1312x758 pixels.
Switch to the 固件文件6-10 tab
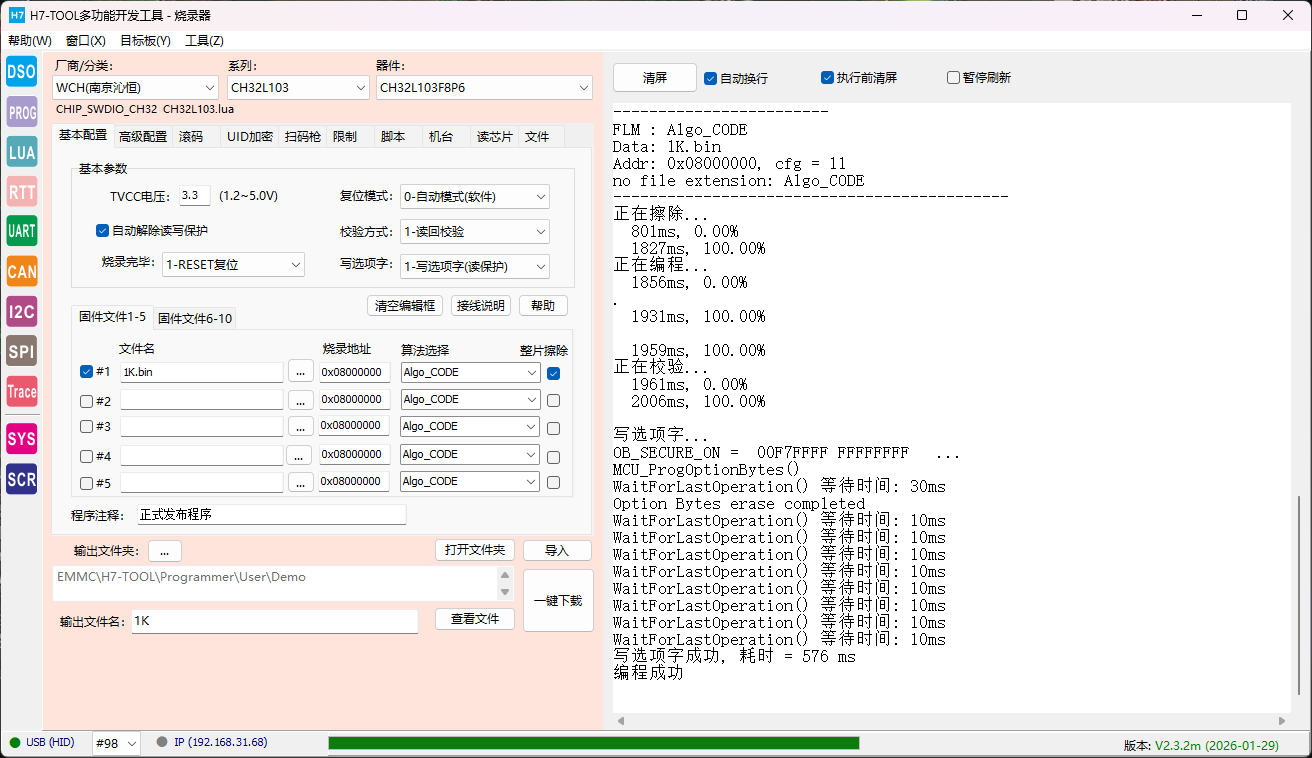click(195, 319)
